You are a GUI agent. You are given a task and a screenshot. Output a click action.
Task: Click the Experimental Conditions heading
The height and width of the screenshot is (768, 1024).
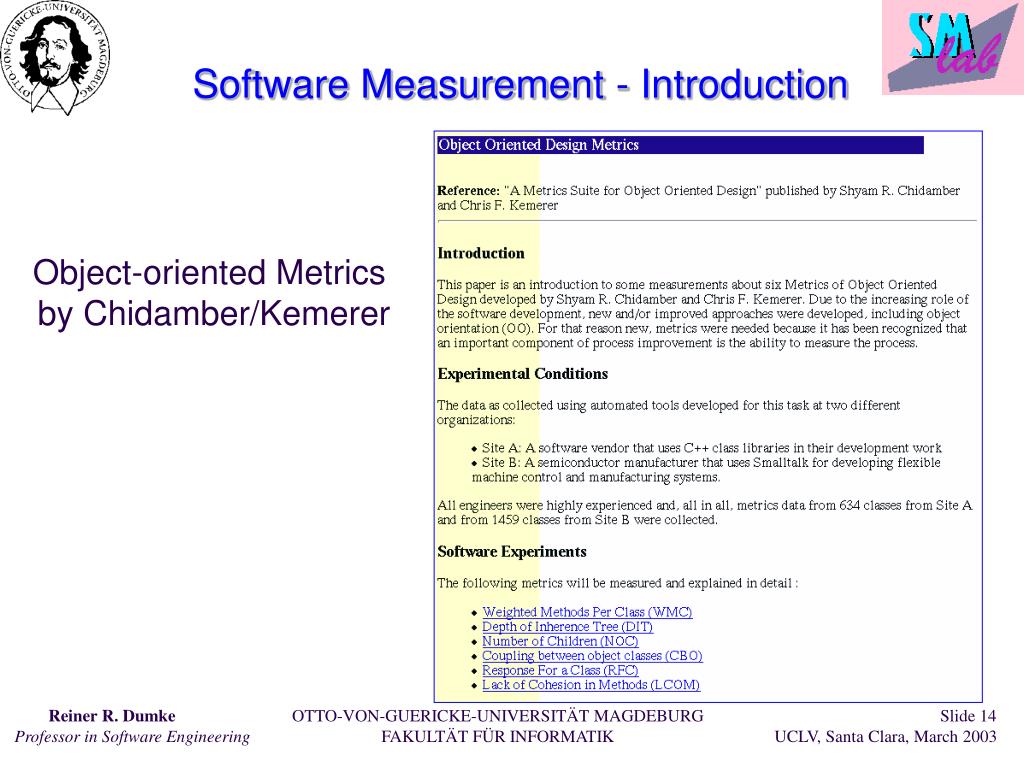522,374
